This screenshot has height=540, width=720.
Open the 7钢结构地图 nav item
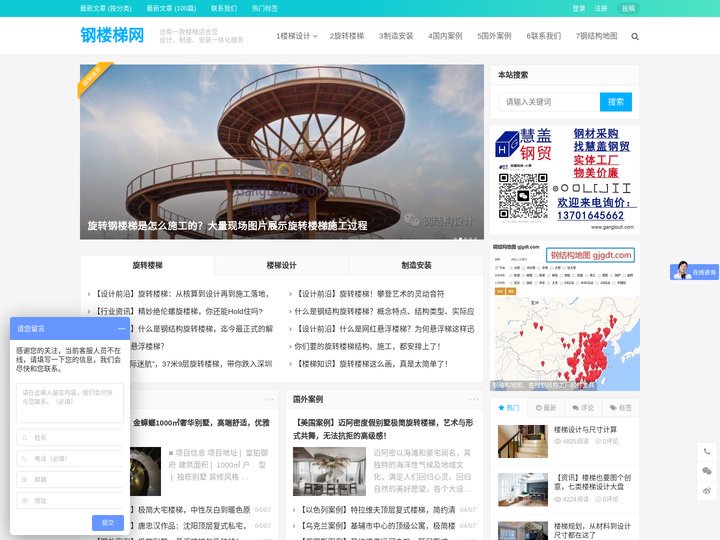(596, 36)
